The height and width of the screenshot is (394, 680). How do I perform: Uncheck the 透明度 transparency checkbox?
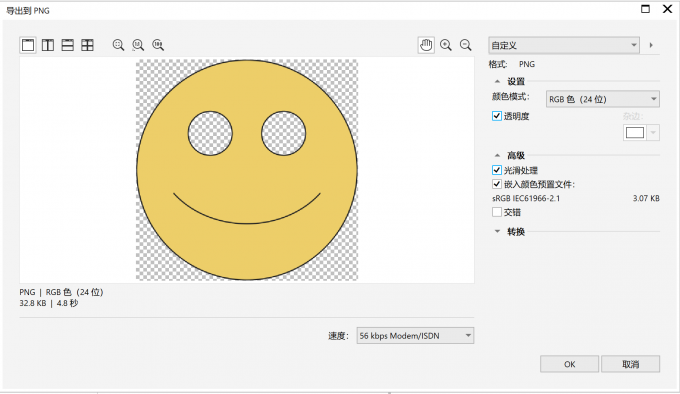pos(497,116)
